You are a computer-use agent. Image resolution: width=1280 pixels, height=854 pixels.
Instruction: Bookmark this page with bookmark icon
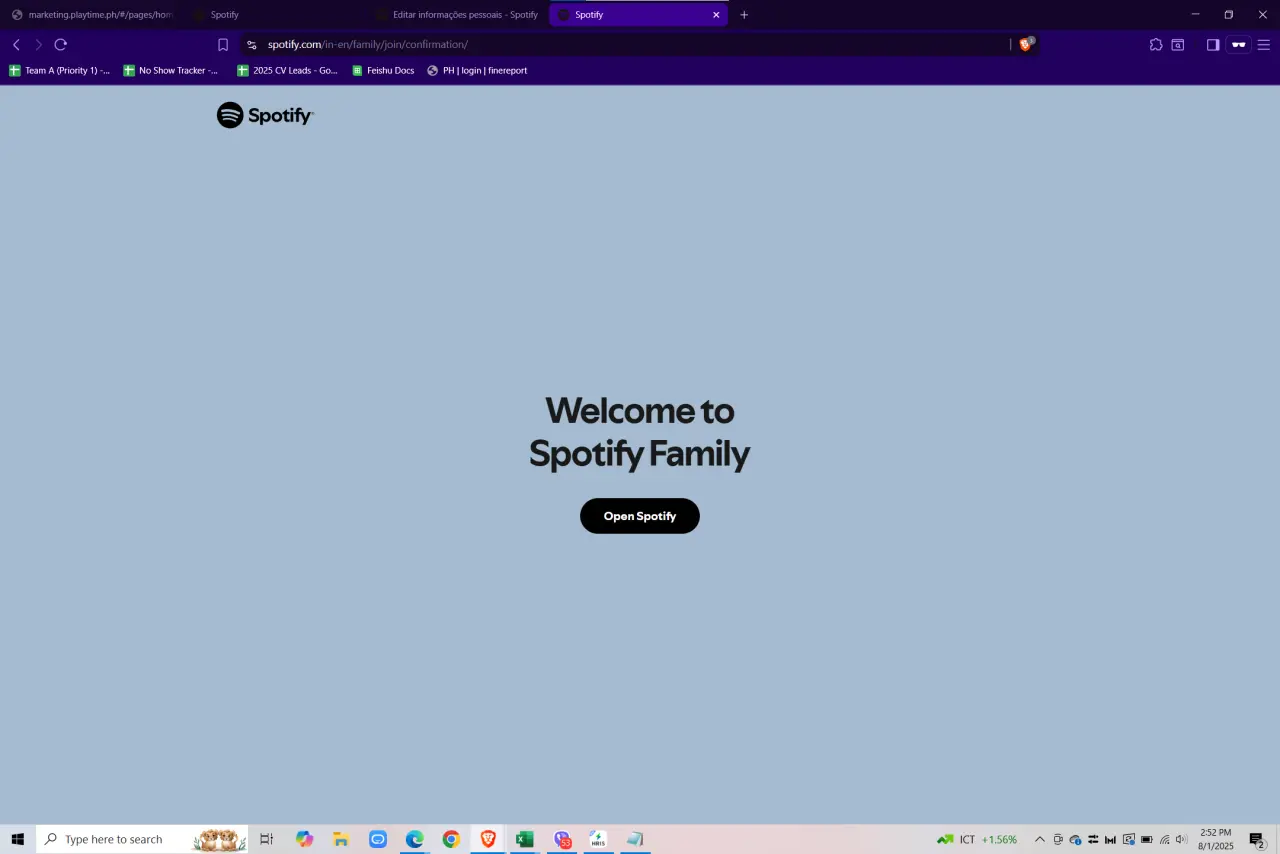(223, 45)
